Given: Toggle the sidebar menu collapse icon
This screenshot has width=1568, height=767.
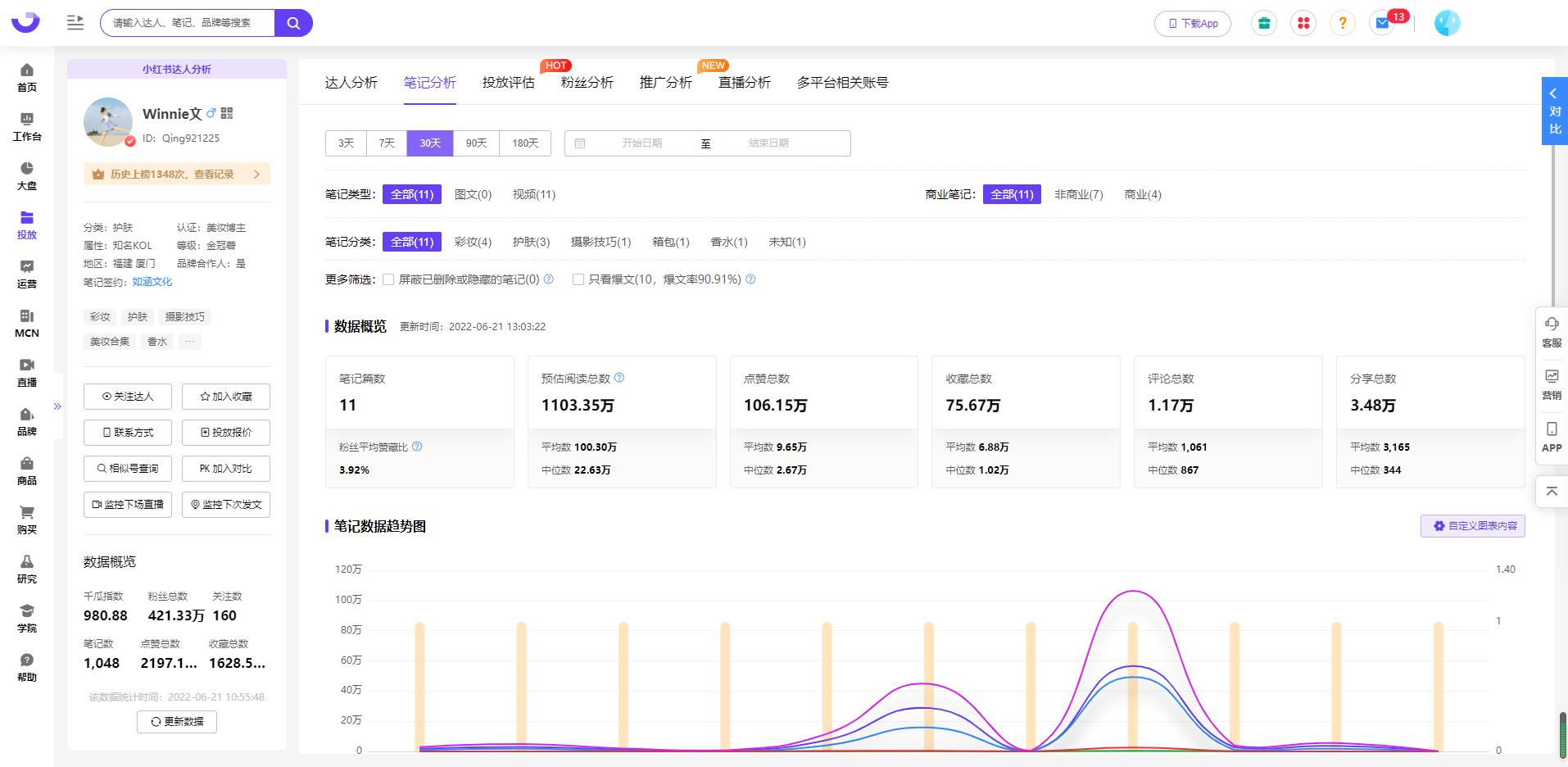Looking at the screenshot, I should (75, 23).
